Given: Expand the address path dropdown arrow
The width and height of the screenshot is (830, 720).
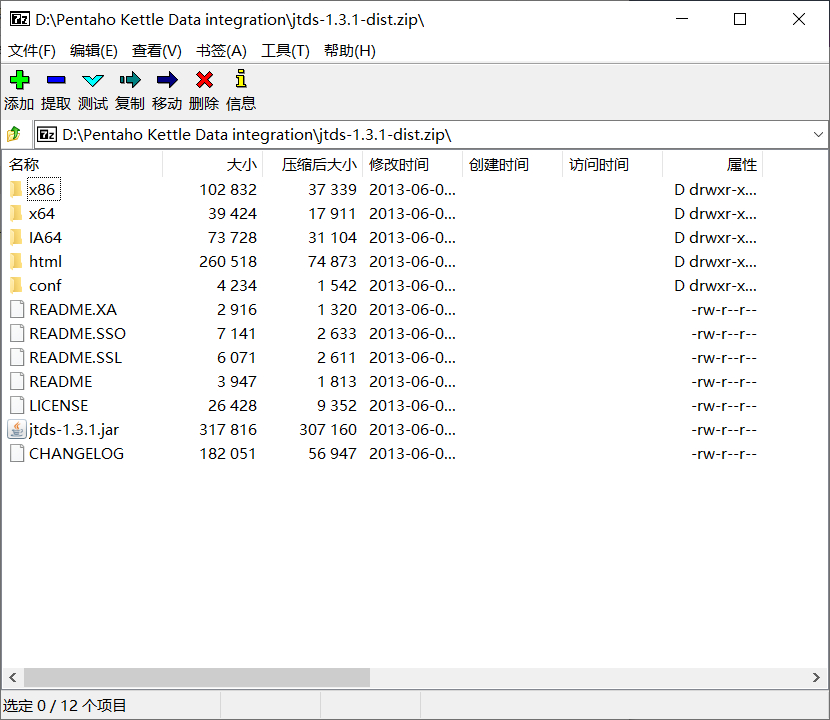Looking at the screenshot, I should [x=818, y=134].
